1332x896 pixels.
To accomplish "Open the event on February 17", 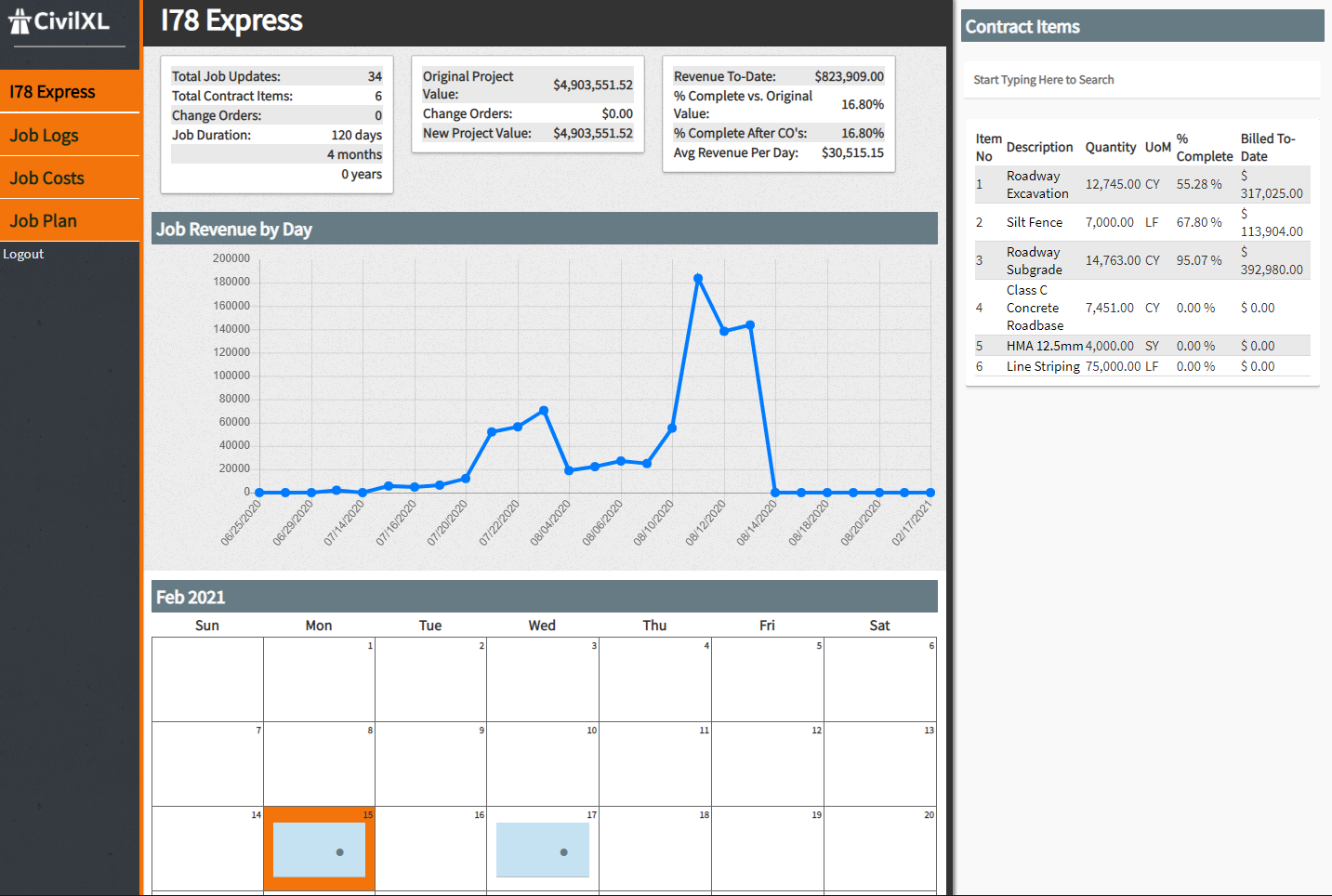I will pyautogui.click(x=542, y=850).
